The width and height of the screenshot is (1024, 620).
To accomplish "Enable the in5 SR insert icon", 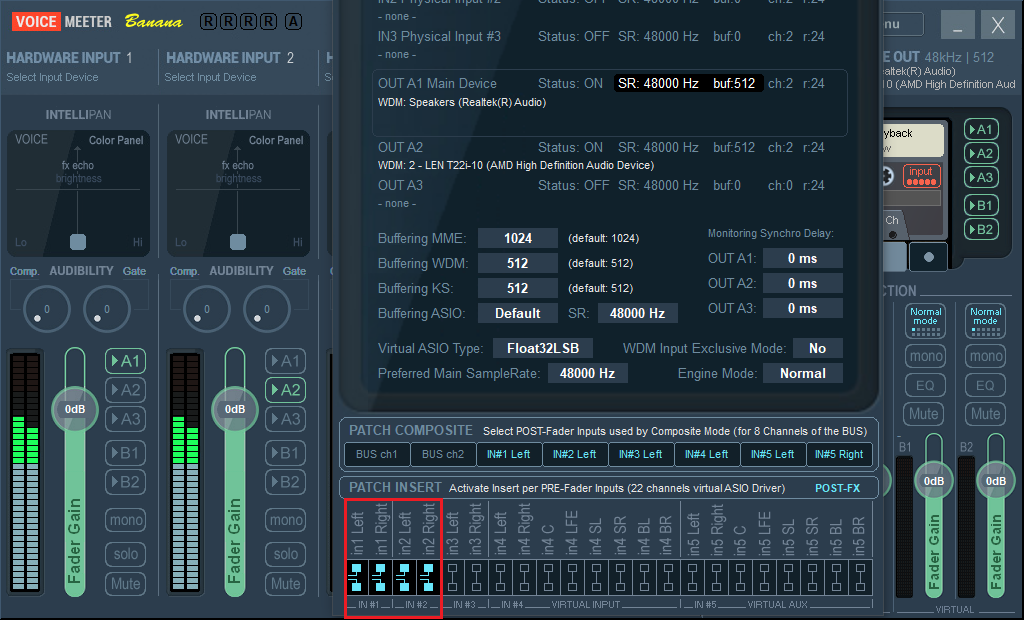I will pos(812,578).
